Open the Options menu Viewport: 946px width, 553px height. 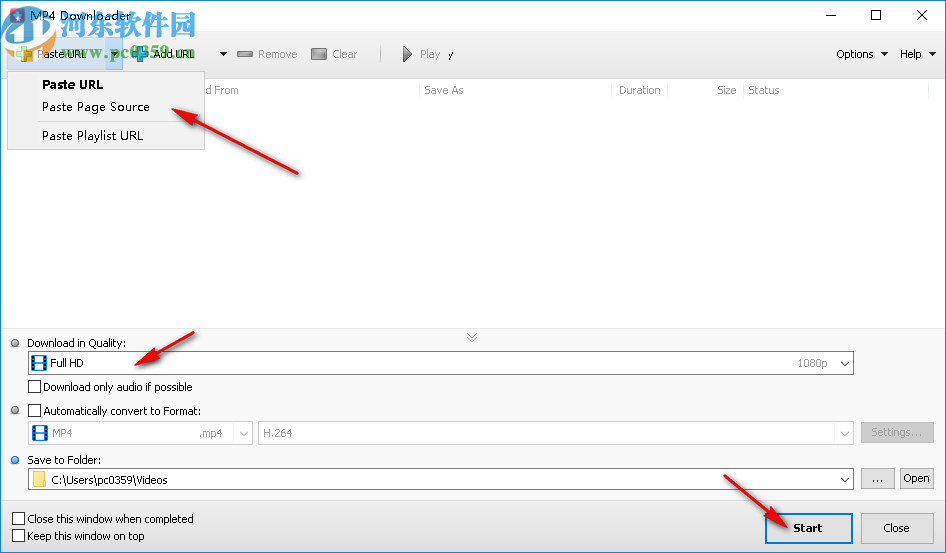[x=862, y=54]
